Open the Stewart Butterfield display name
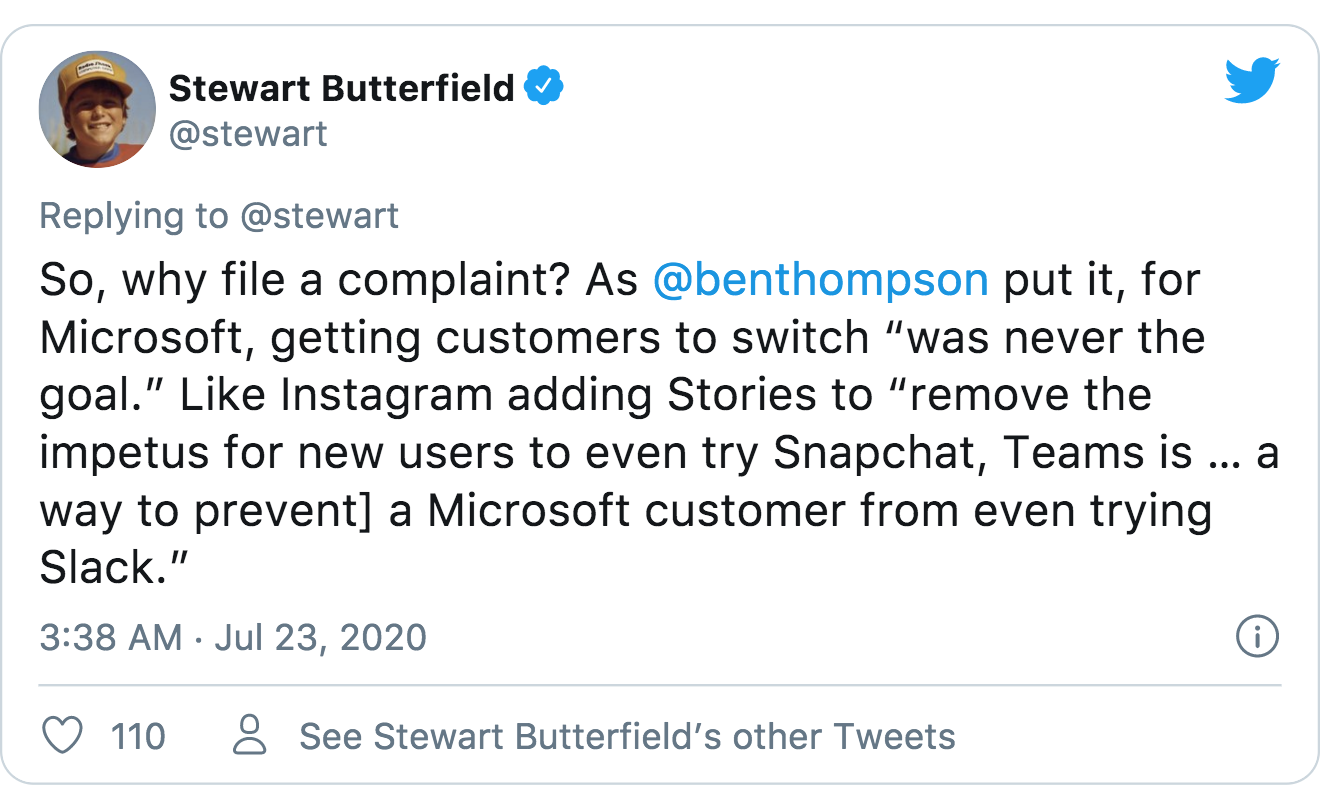 [342, 89]
